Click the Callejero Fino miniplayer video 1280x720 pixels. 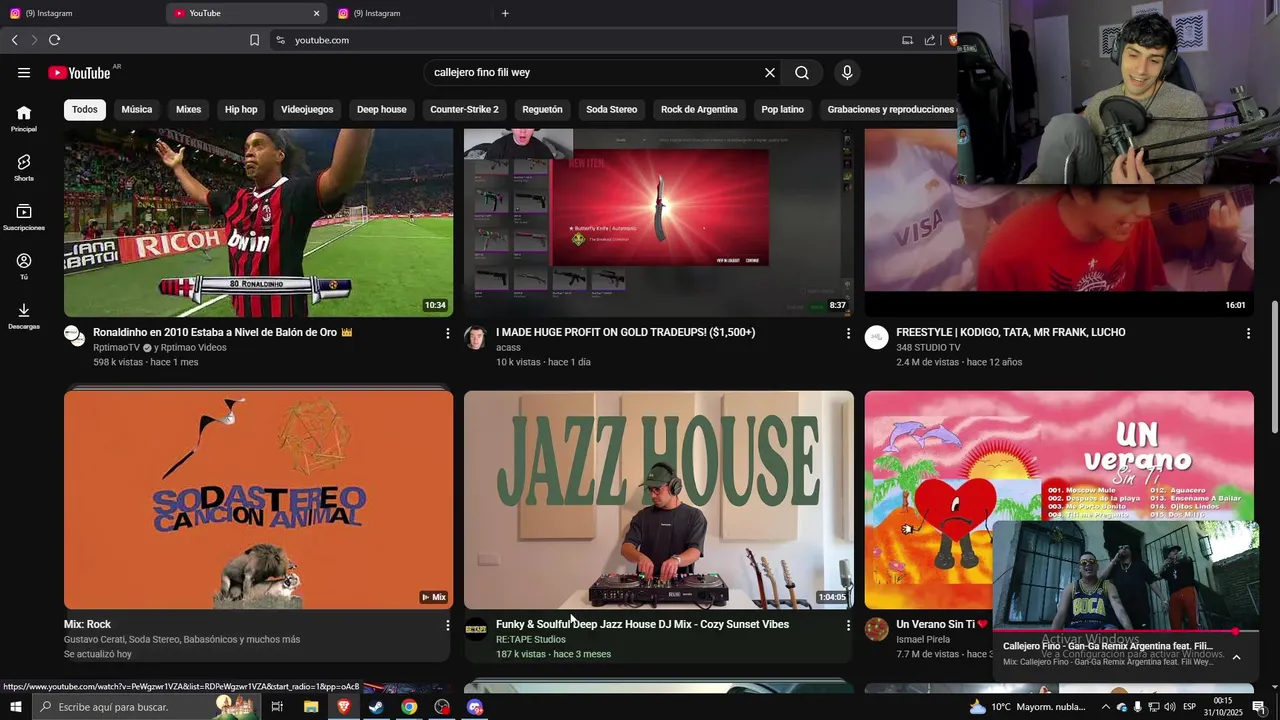click(1126, 575)
